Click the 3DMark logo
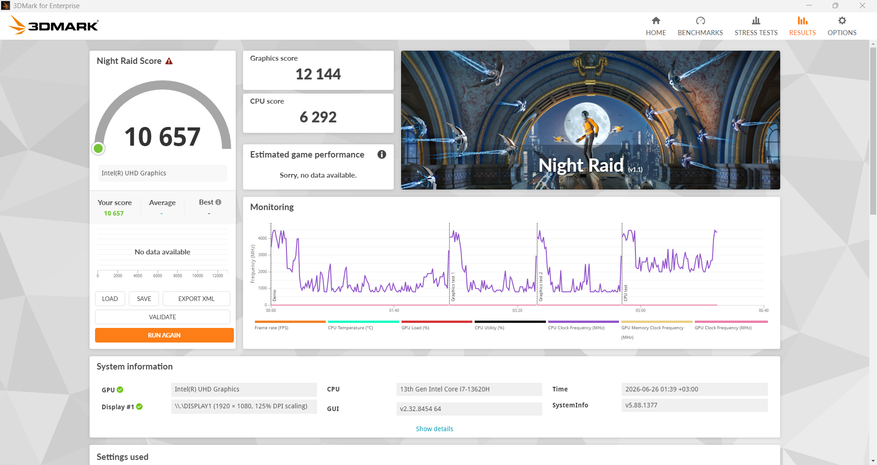877x465 pixels. pyautogui.click(x=54, y=25)
